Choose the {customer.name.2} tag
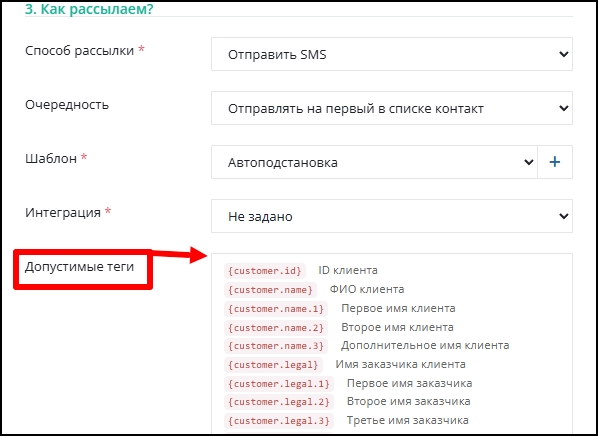The height and width of the screenshot is (436, 598). [276, 328]
